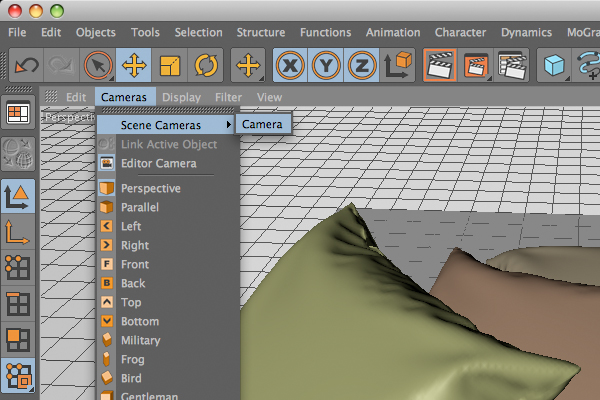The height and width of the screenshot is (400, 600).
Task: Switch to Edges mode icon
Action: [18, 304]
